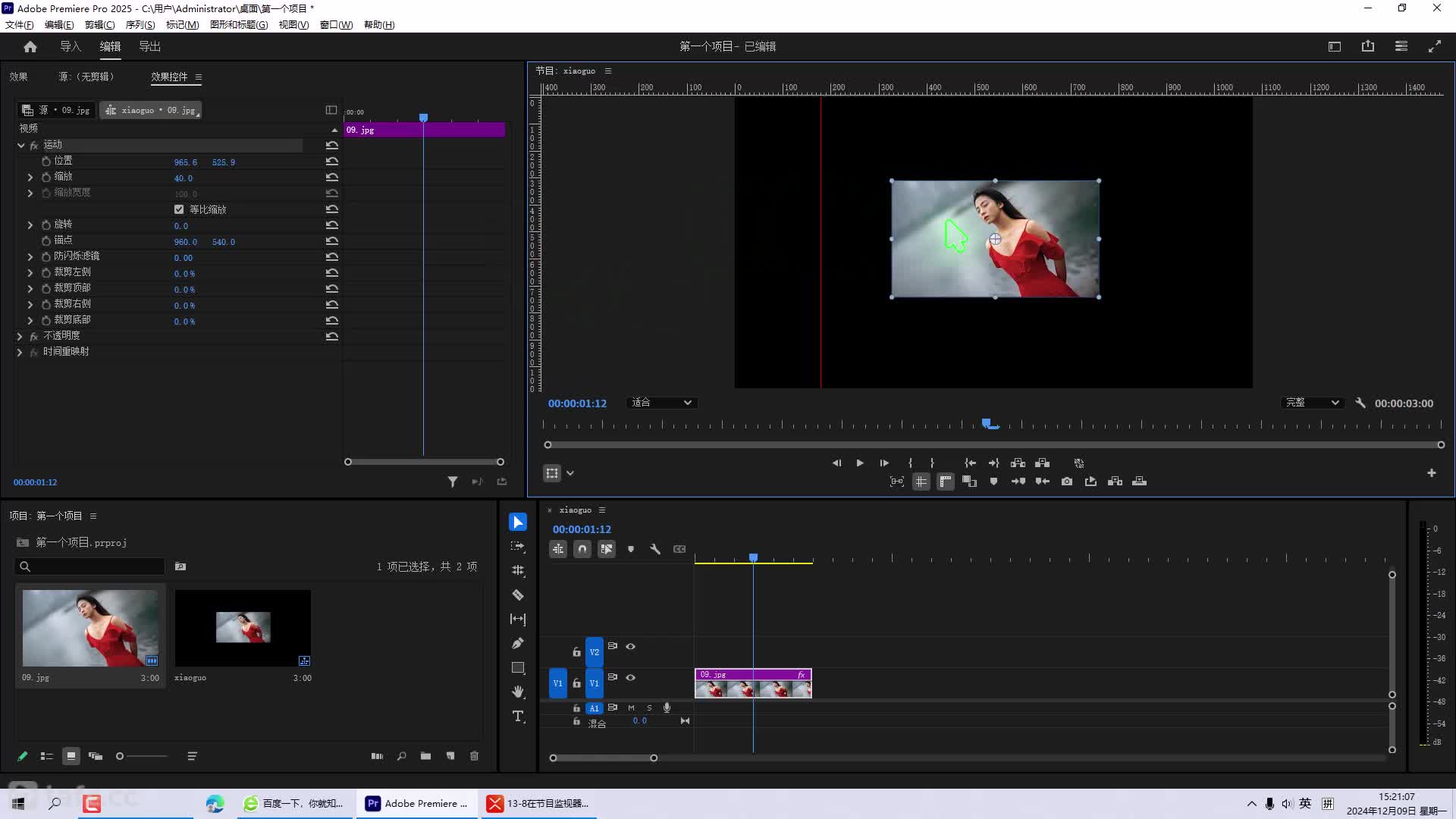Click the Mark Out bracket button
The image size is (1456, 819).
pyautogui.click(x=932, y=463)
